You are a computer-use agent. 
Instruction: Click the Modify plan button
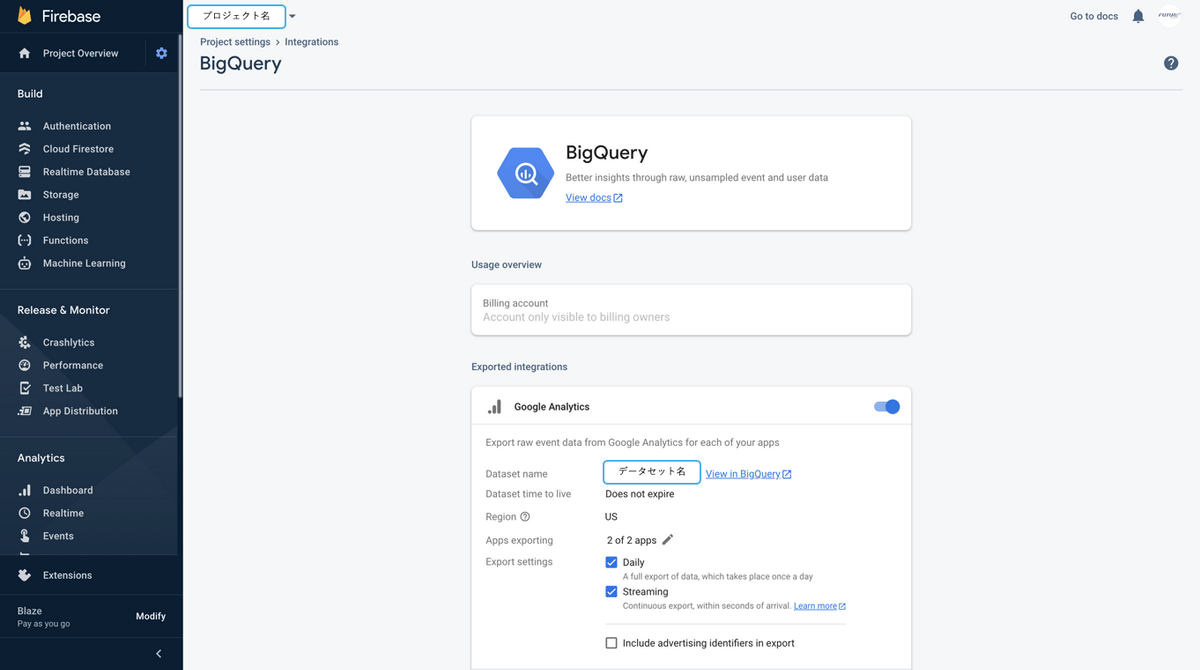click(x=151, y=616)
